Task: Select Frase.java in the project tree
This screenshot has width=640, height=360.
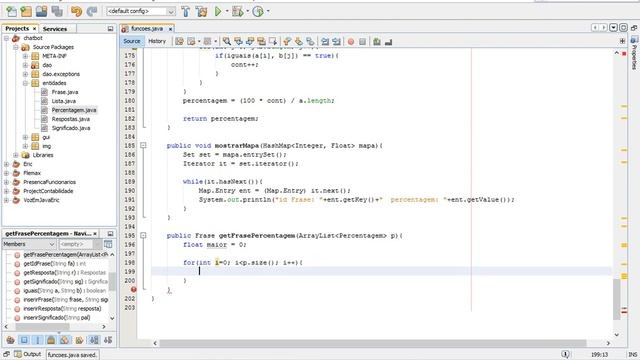Action: click(x=65, y=92)
